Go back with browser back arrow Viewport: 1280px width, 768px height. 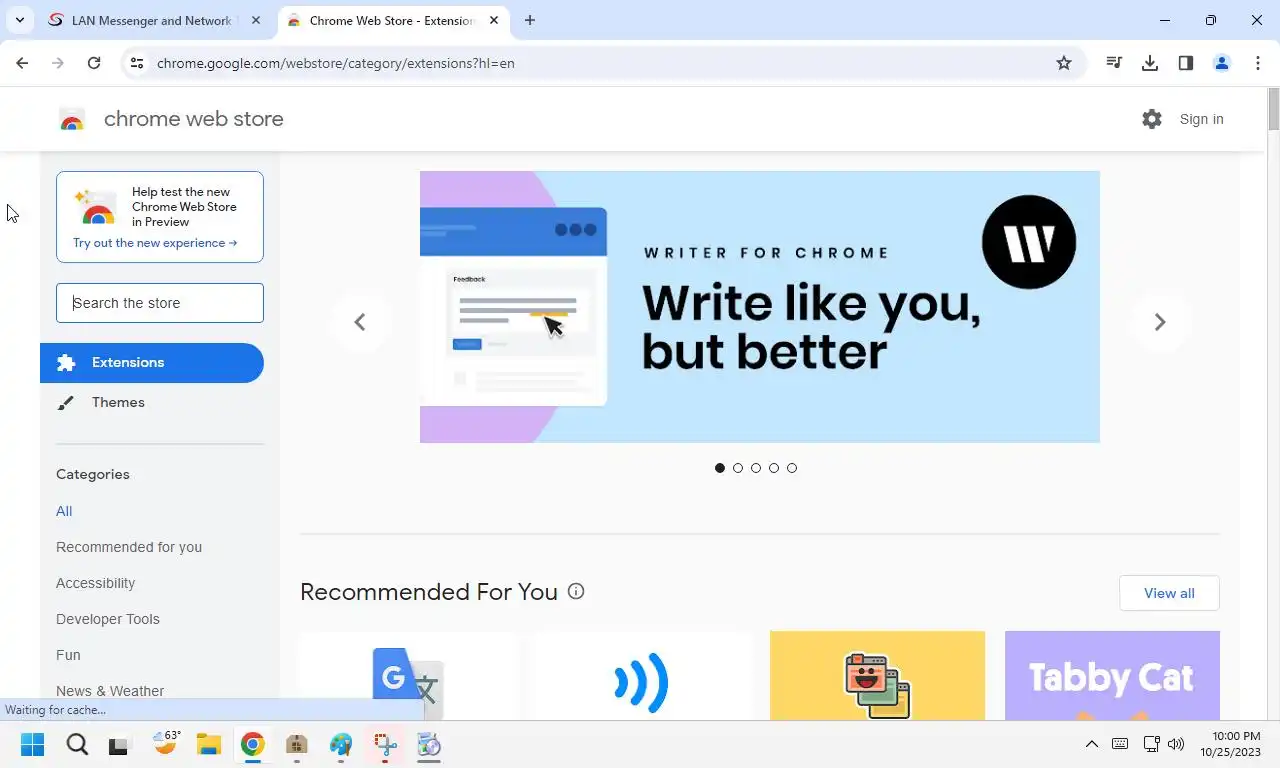(x=22, y=63)
